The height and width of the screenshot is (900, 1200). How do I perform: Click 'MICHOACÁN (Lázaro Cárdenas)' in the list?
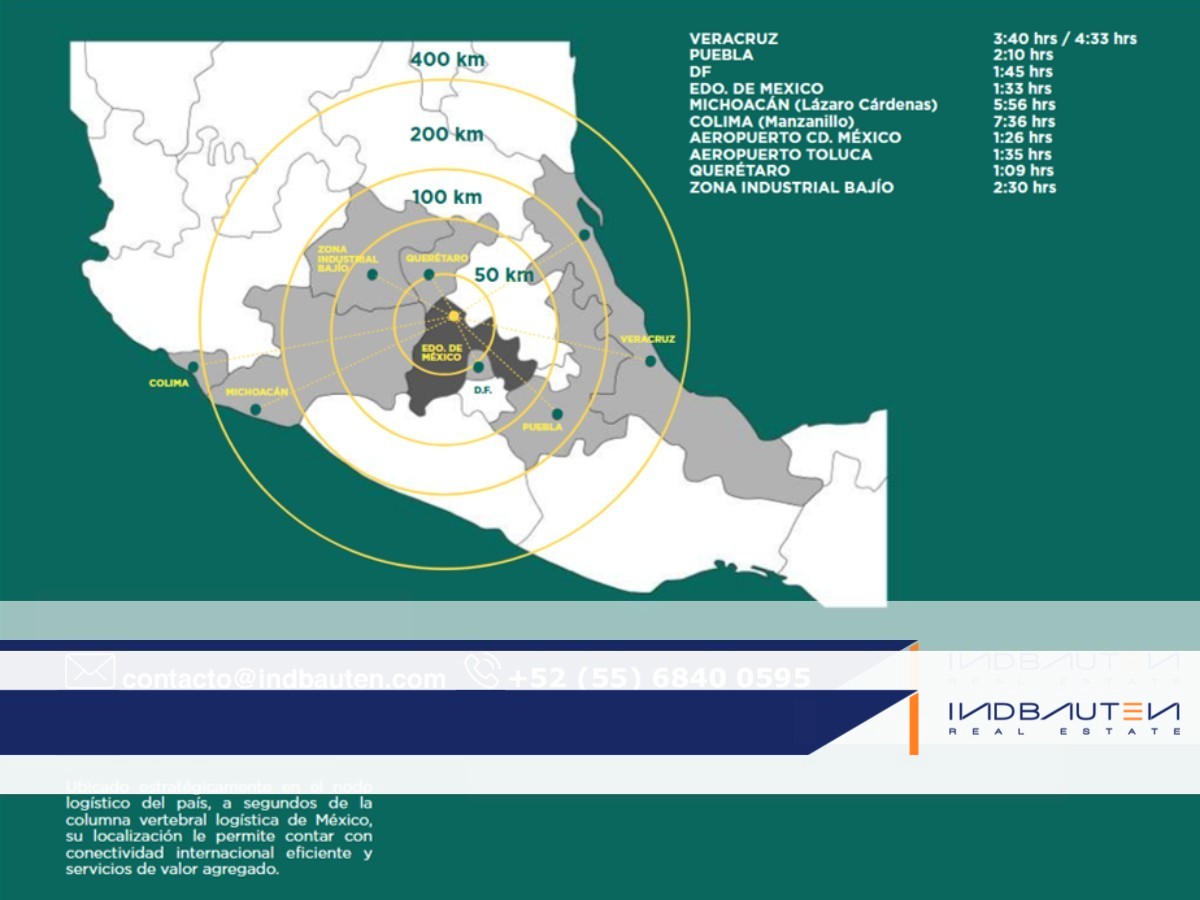pos(813,105)
